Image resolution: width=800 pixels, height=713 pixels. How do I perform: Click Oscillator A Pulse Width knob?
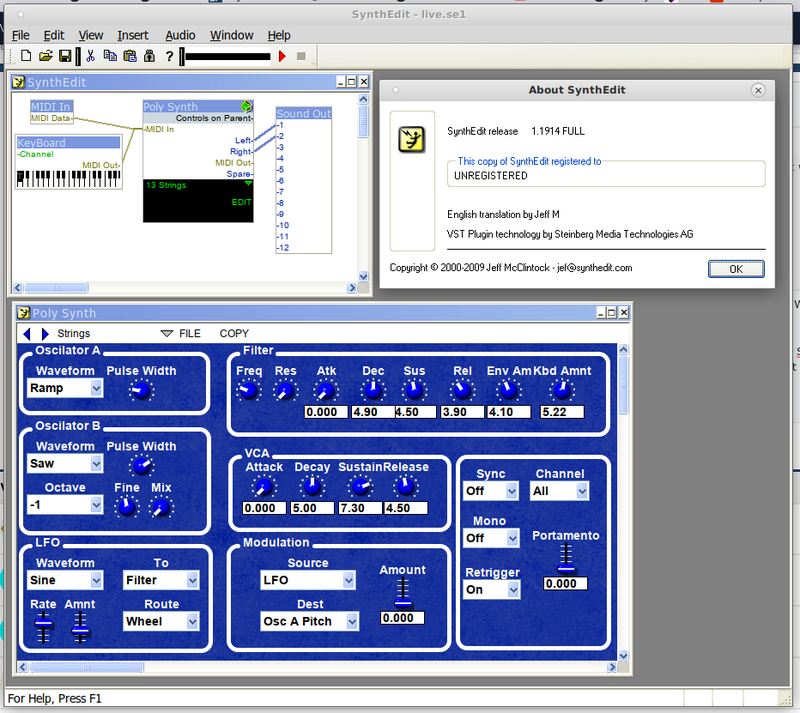click(141, 391)
